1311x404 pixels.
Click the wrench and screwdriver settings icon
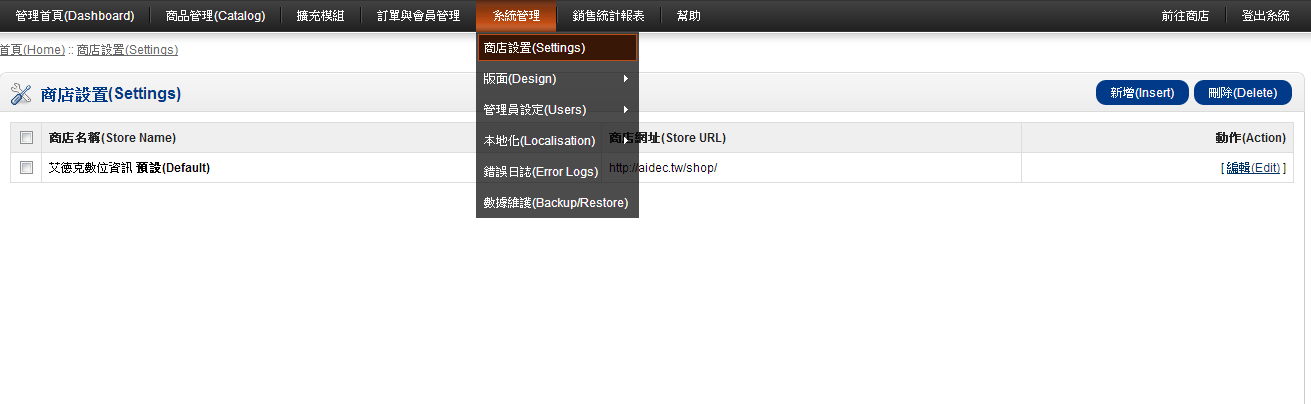(x=21, y=94)
